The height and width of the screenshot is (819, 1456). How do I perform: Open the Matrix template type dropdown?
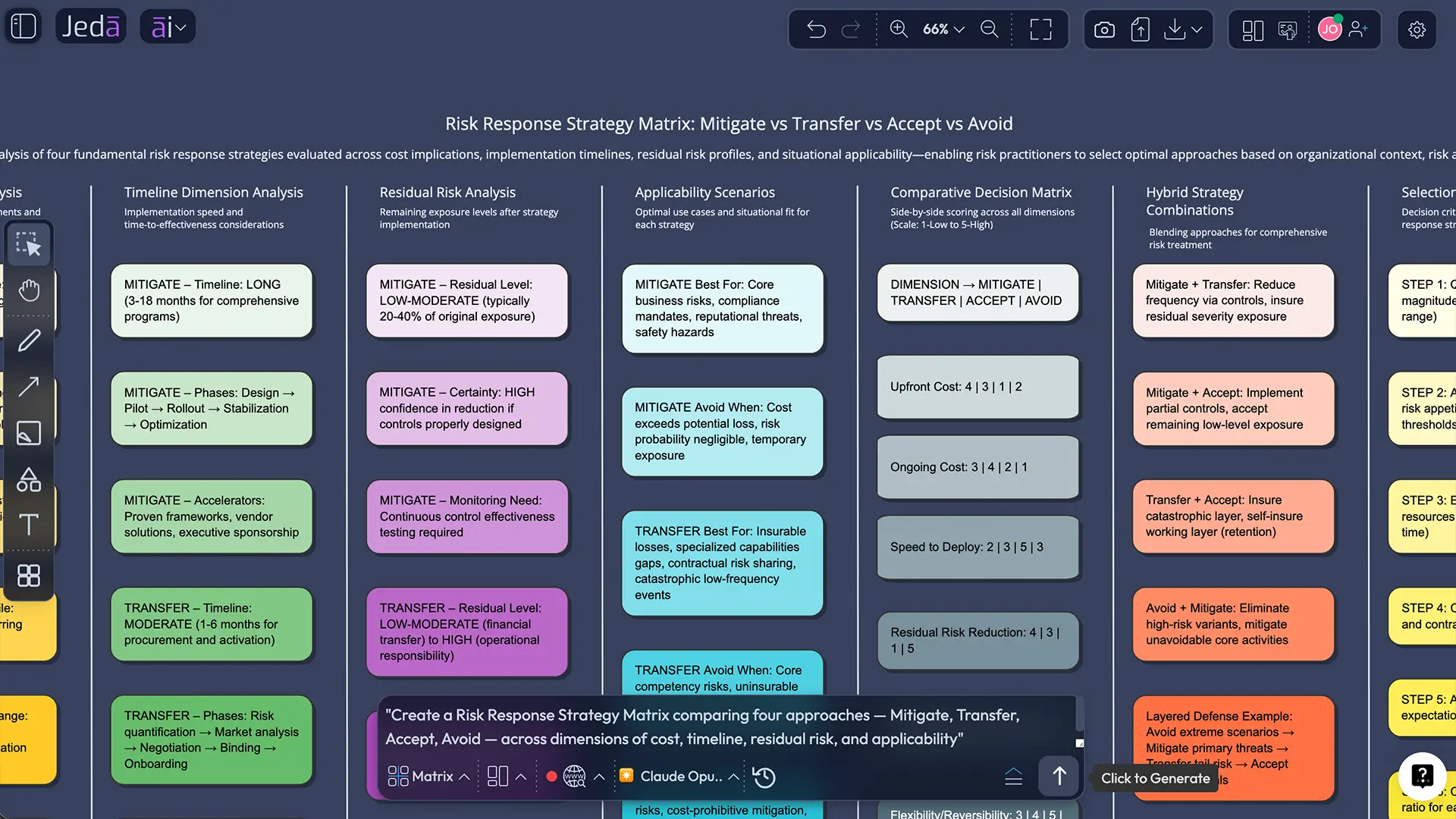tap(428, 777)
